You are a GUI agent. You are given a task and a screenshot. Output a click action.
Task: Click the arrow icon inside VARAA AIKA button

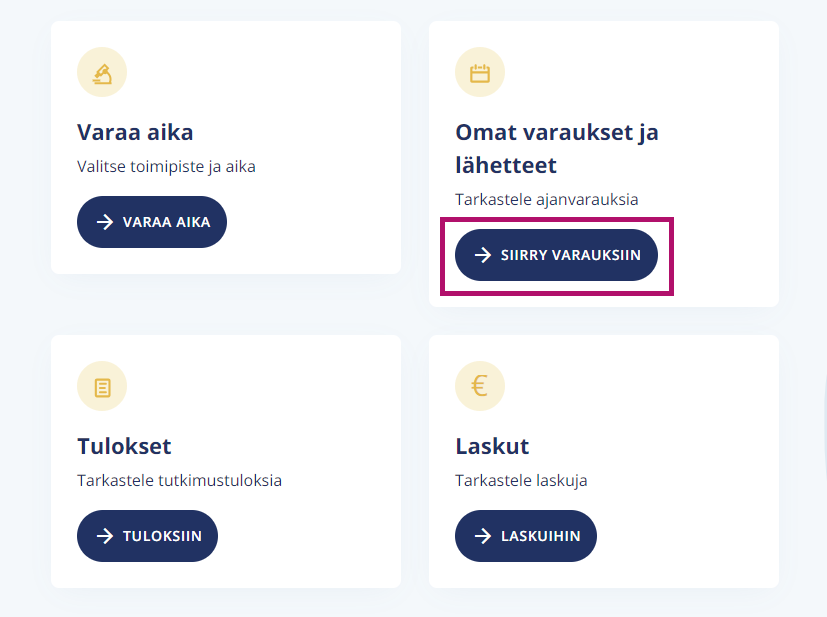105,222
